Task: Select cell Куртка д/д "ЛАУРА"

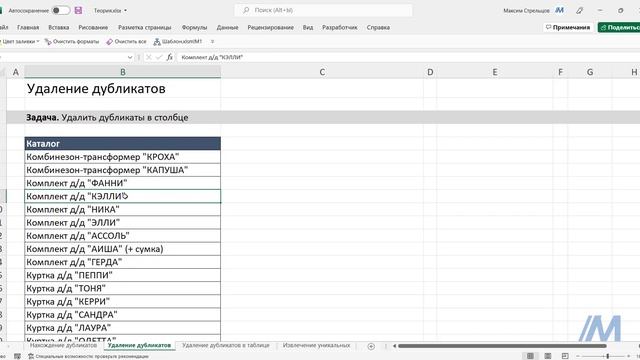Action: (122, 328)
